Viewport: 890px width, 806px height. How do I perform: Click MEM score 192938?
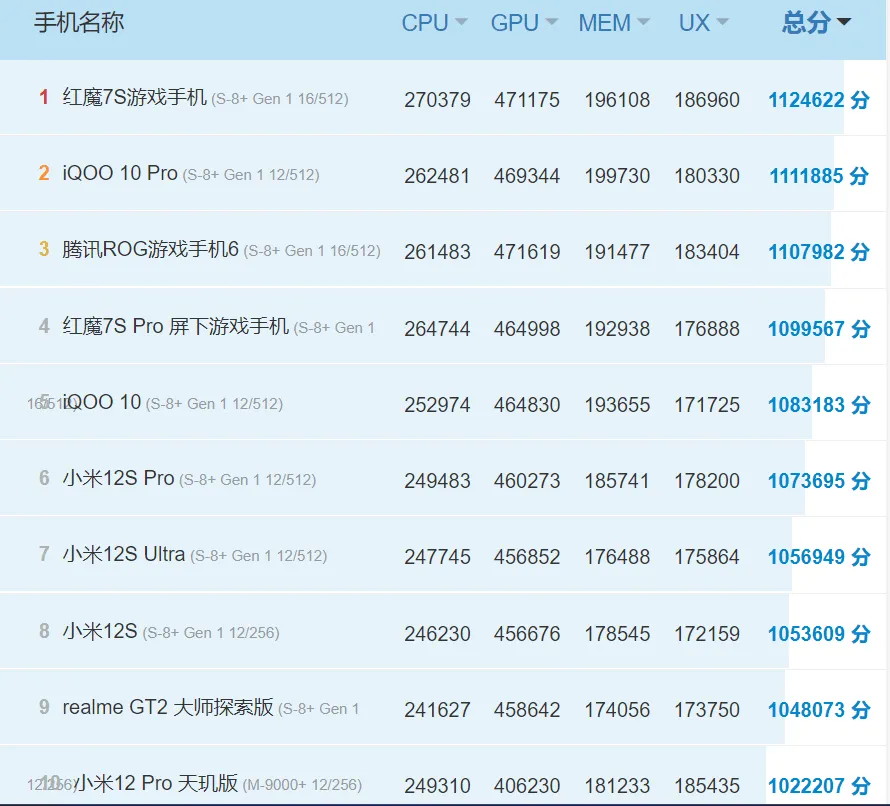coord(617,329)
